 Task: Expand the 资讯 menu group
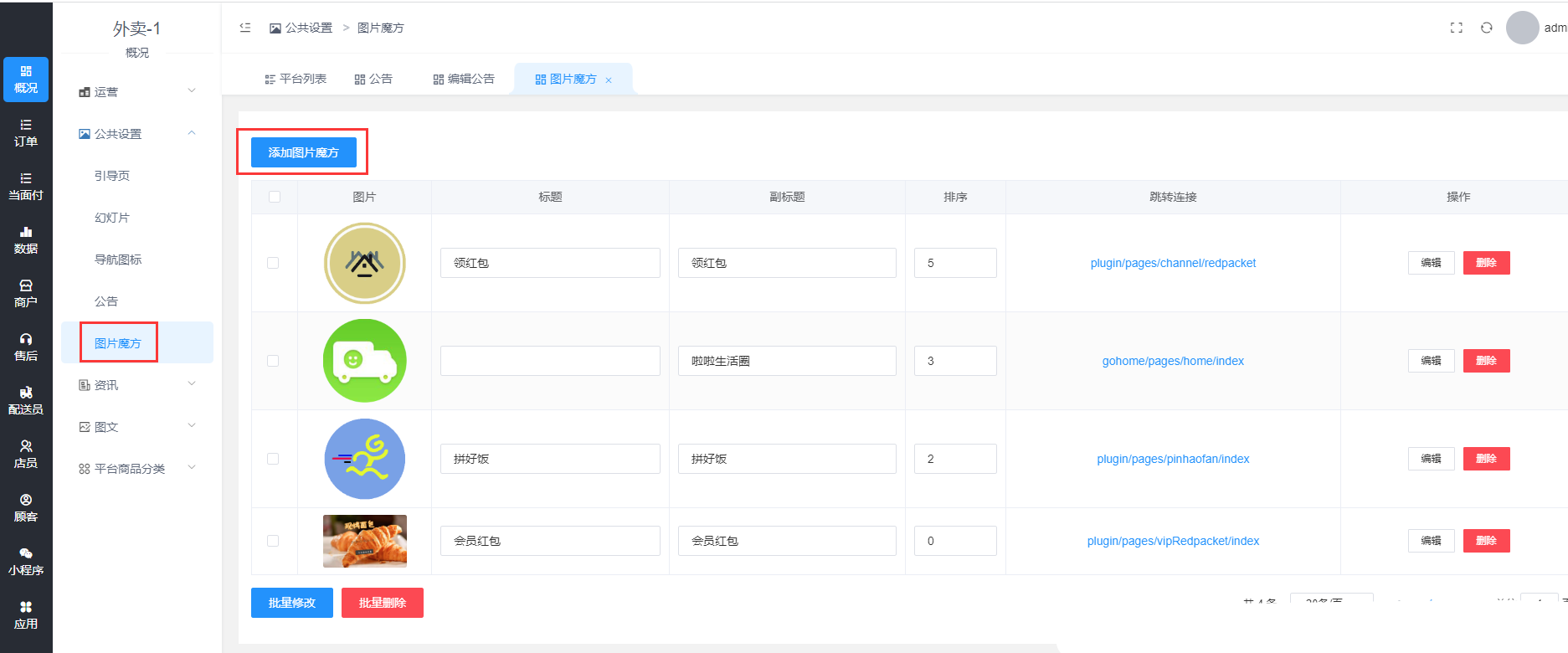click(137, 384)
